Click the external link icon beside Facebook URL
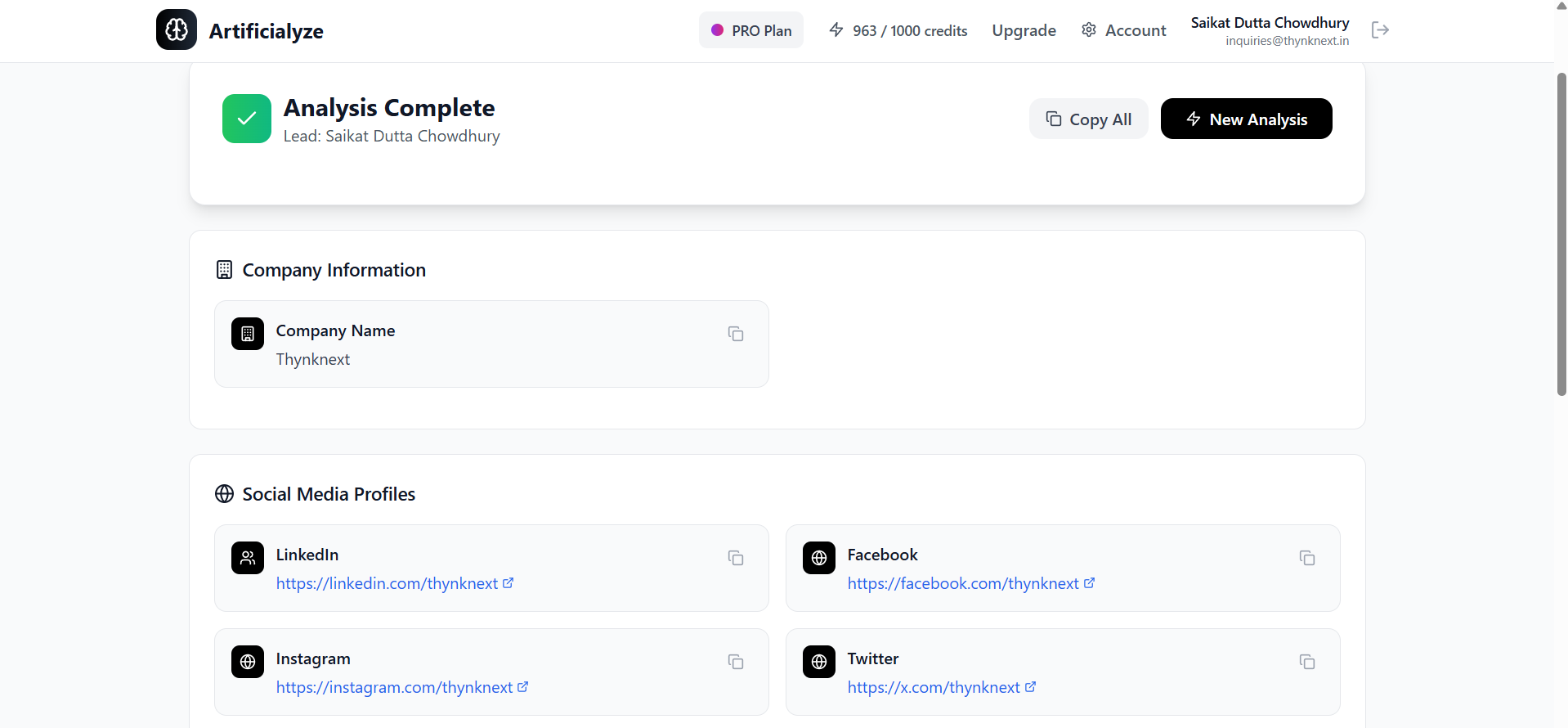Image resolution: width=1568 pixels, height=728 pixels. coord(1089,583)
